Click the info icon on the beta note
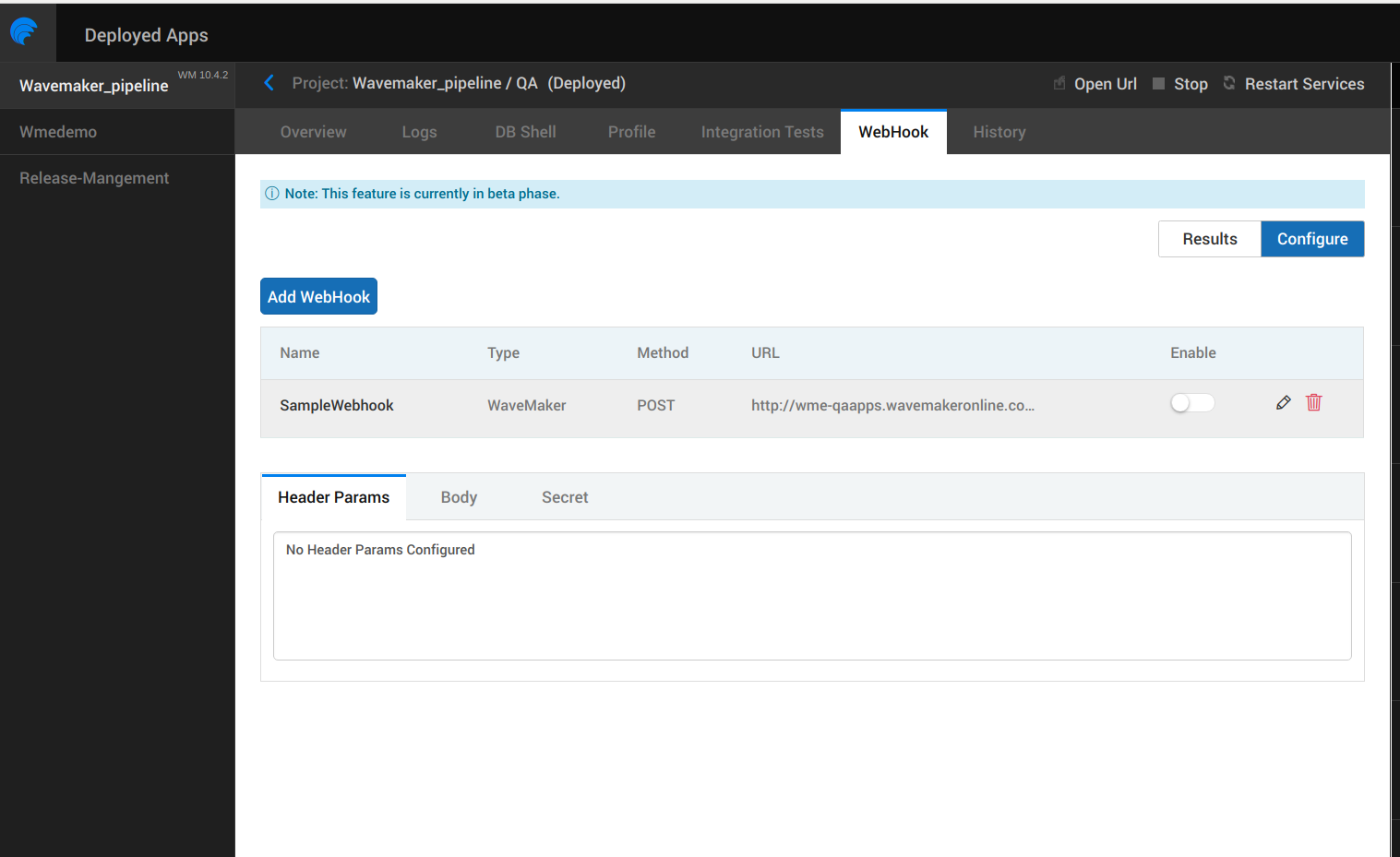The height and width of the screenshot is (857, 1400). 271,194
